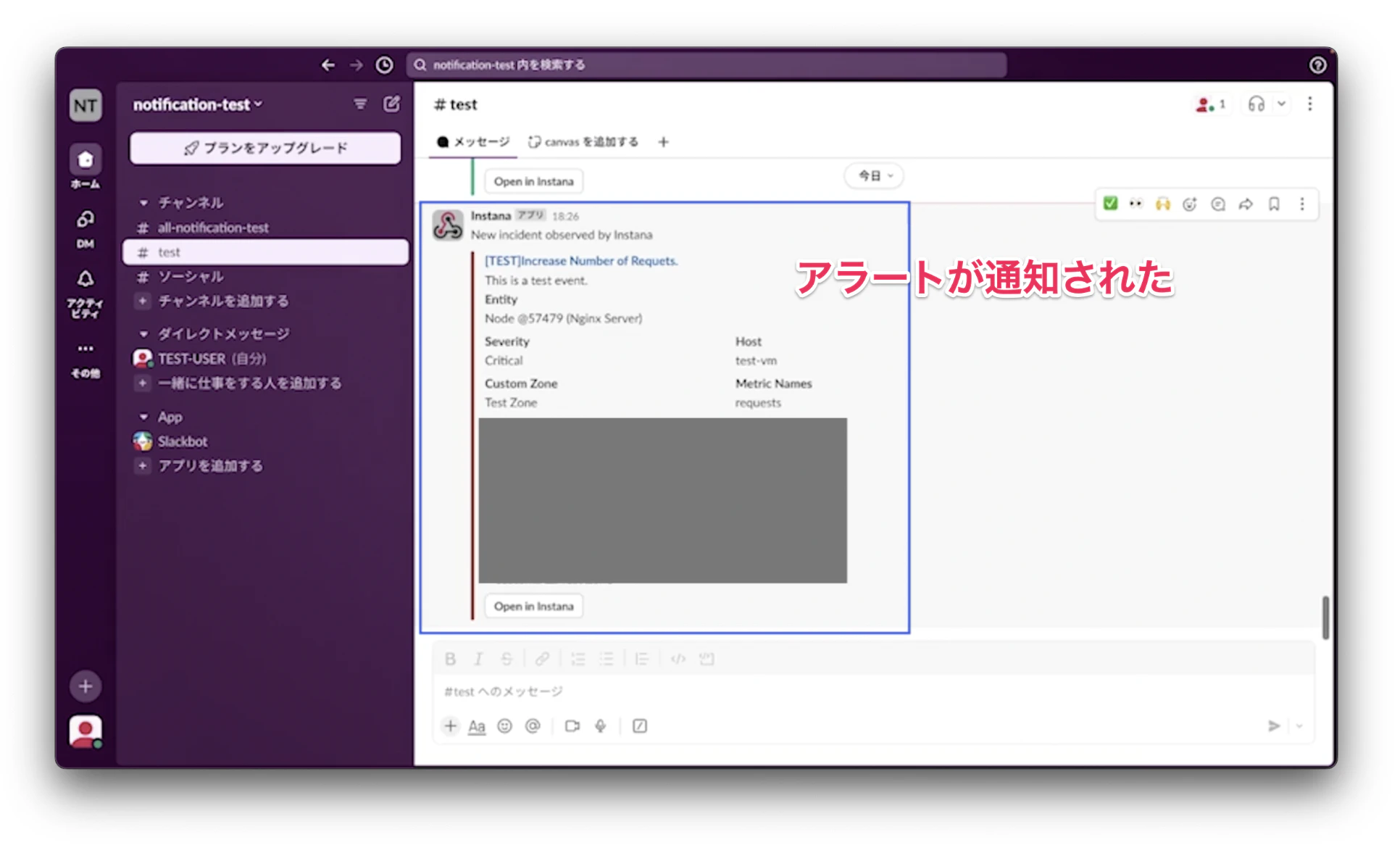Show or hide formatting with the Aa button
This screenshot has width=1400, height=861.
coord(476,726)
